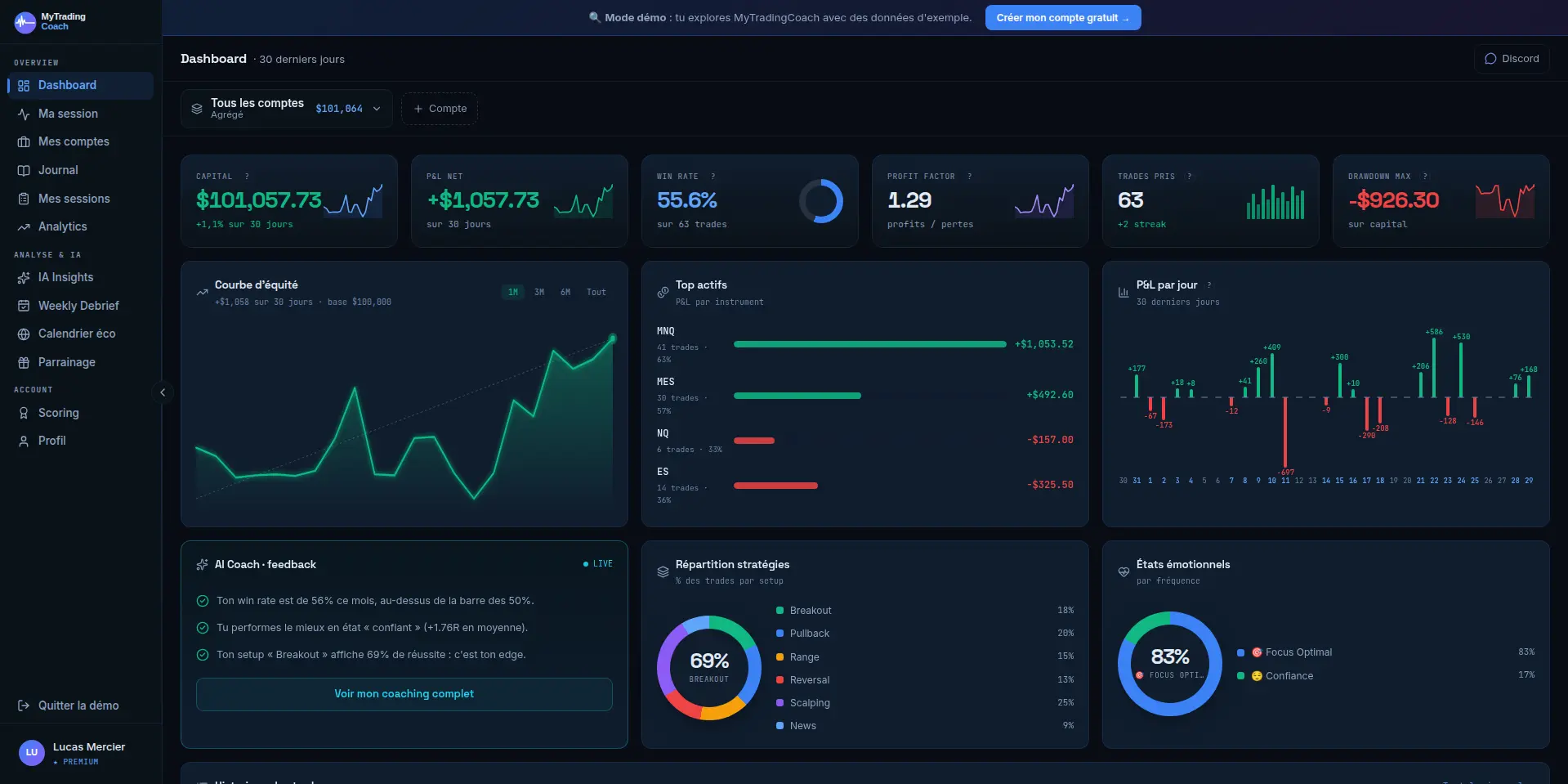Click the IA Insights sparkle icon
The height and width of the screenshot is (784, 1568).
pos(24,277)
